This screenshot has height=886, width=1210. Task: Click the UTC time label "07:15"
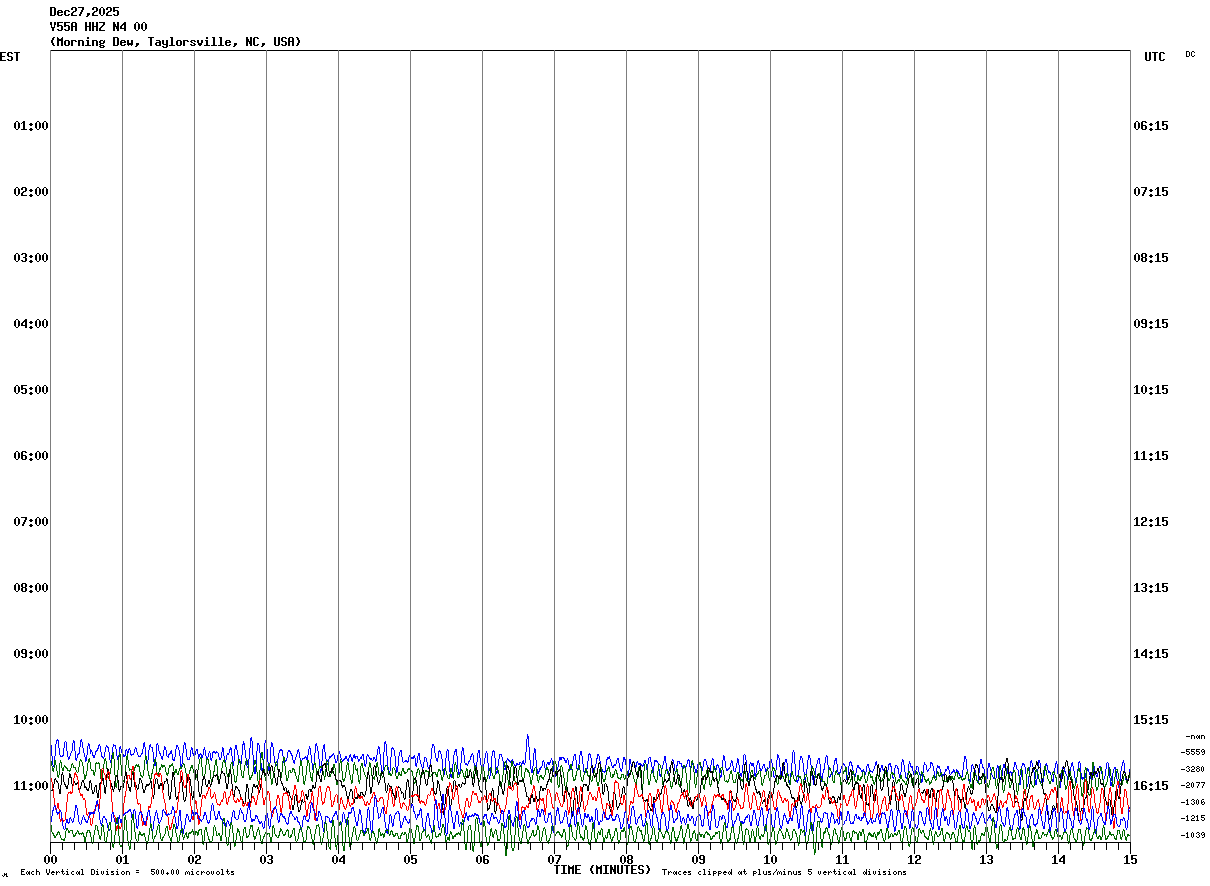point(1151,192)
